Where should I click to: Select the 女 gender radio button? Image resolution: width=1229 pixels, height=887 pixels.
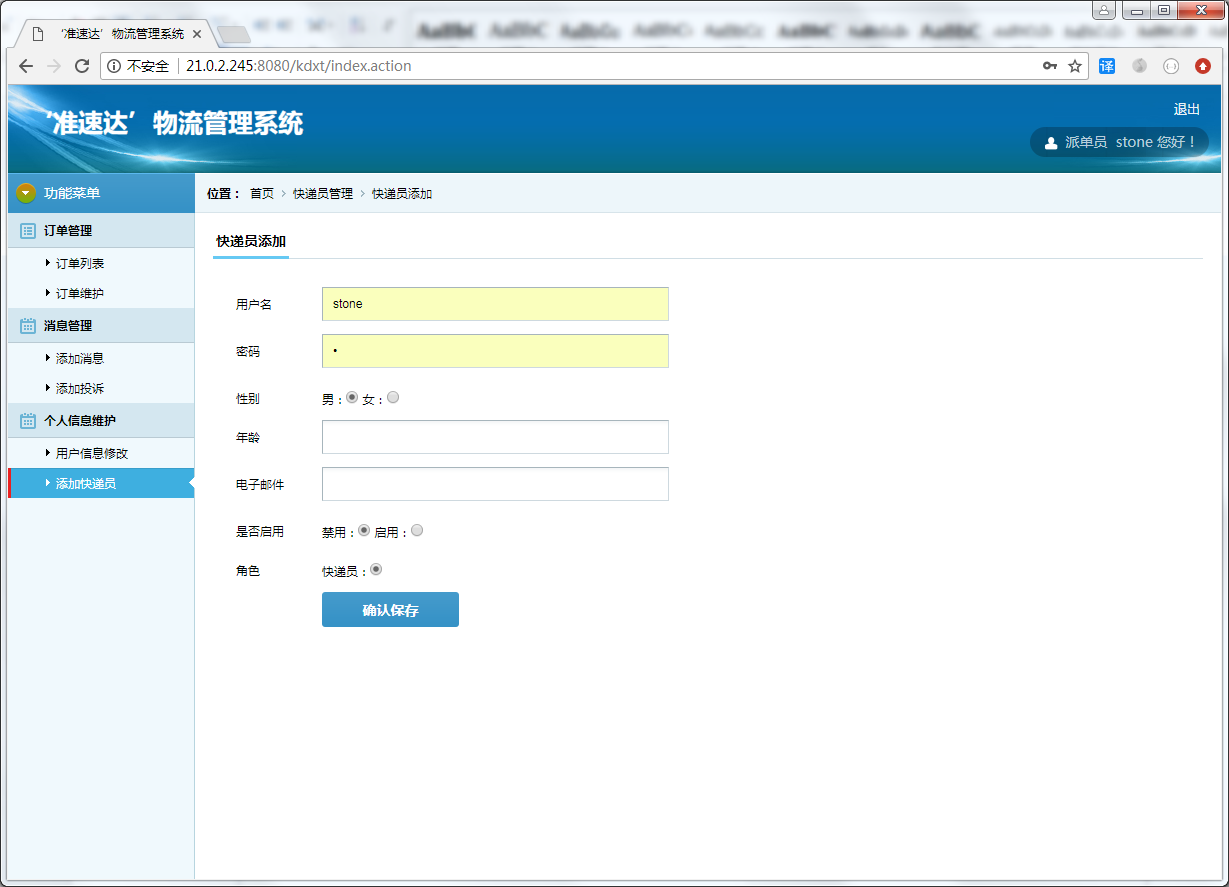click(x=393, y=397)
